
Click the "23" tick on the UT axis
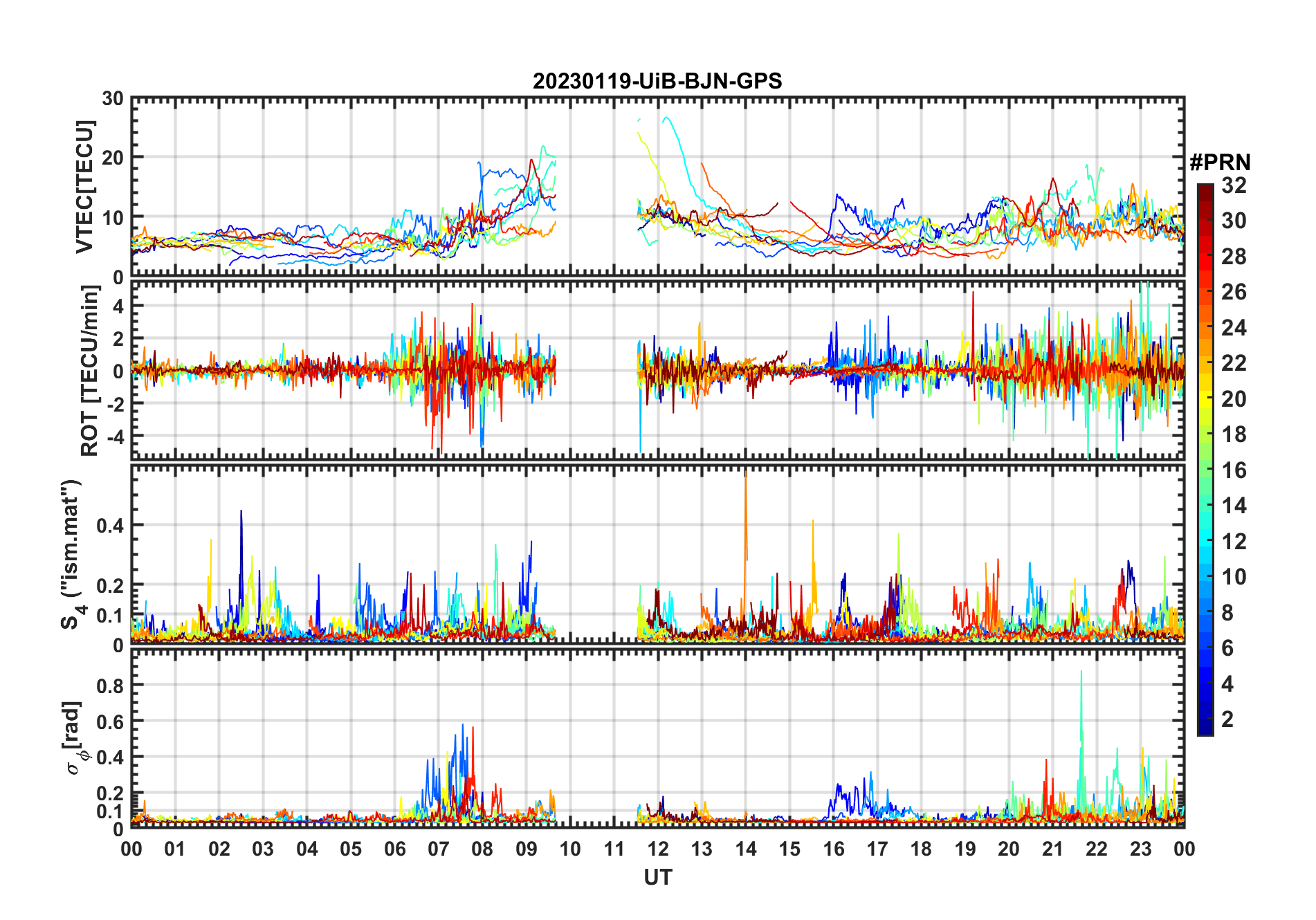[x=1141, y=849]
